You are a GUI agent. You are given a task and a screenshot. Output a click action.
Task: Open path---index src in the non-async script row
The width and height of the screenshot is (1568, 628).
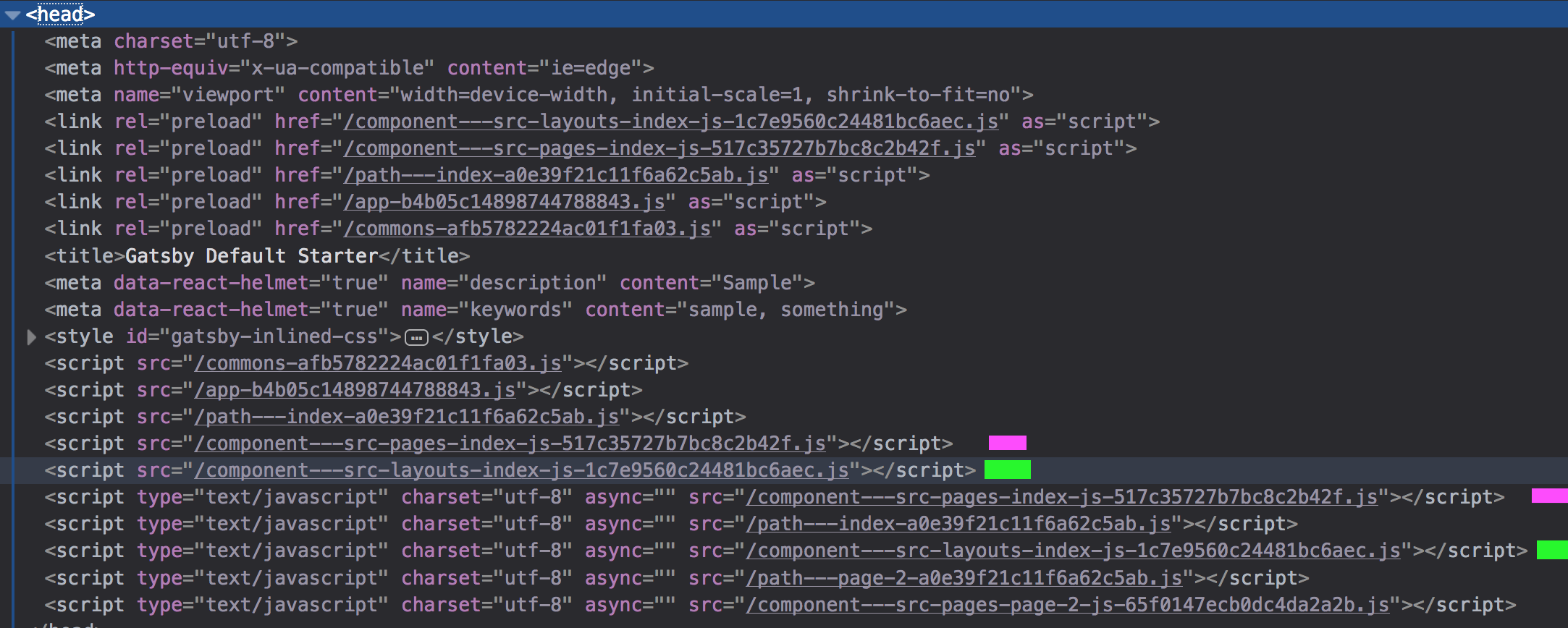pos(407,417)
